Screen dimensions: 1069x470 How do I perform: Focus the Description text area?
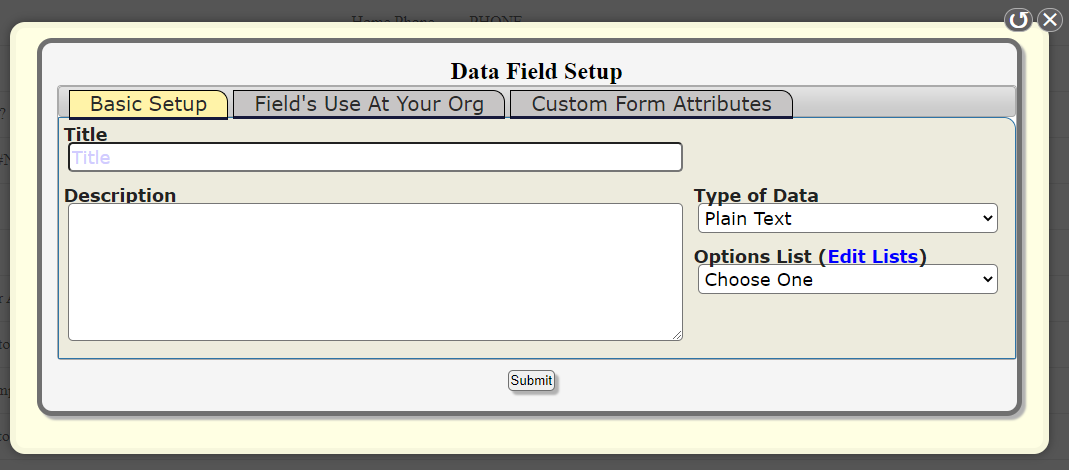tap(375, 271)
